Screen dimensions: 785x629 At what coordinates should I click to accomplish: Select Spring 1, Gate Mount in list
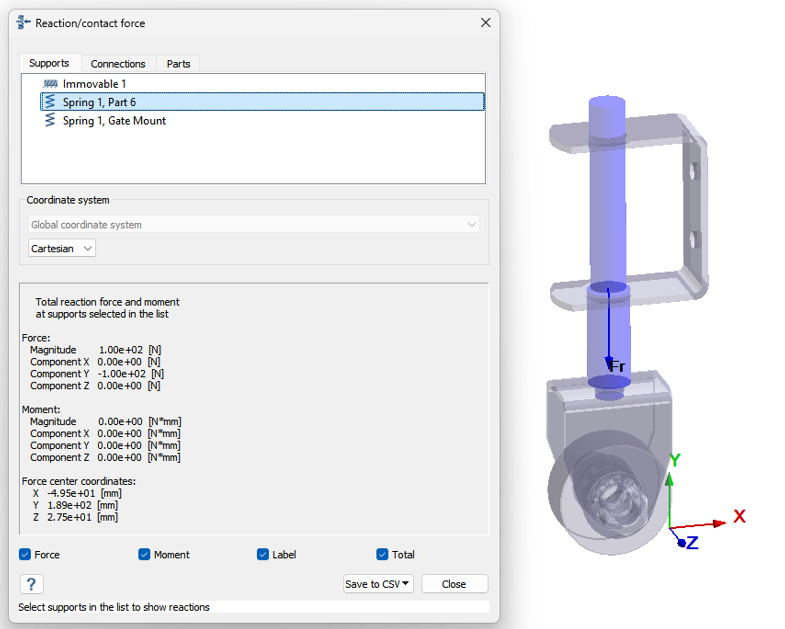(114, 121)
